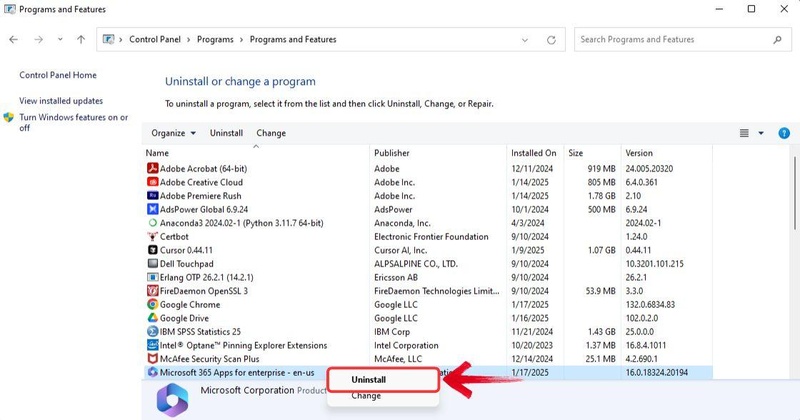Click the change view list icon
The image size is (800, 420).
(x=744, y=133)
